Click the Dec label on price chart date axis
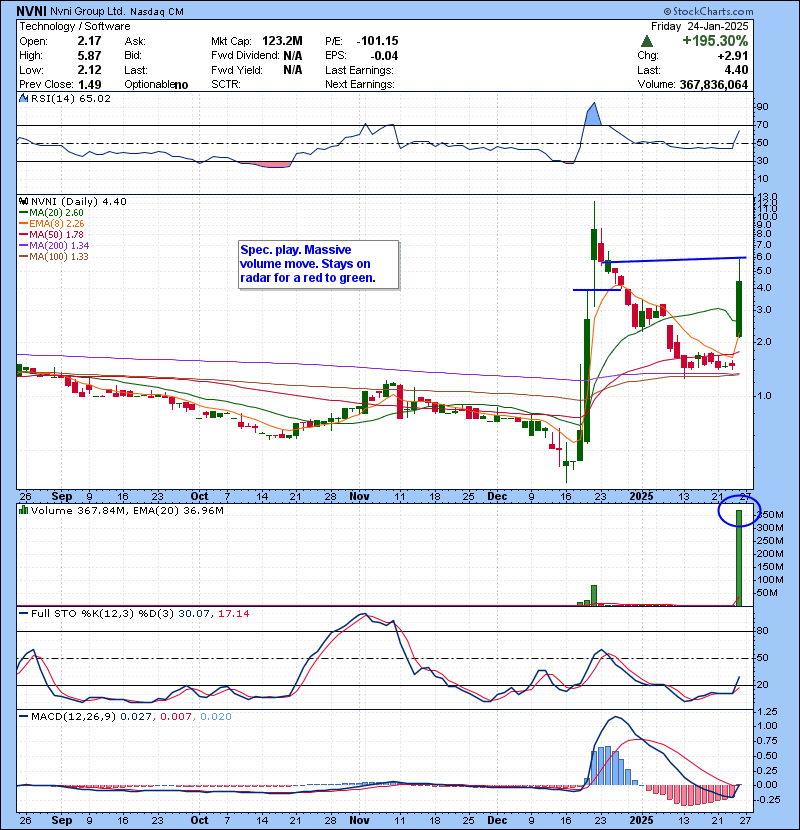800x830 pixels. tap(497, 497)
